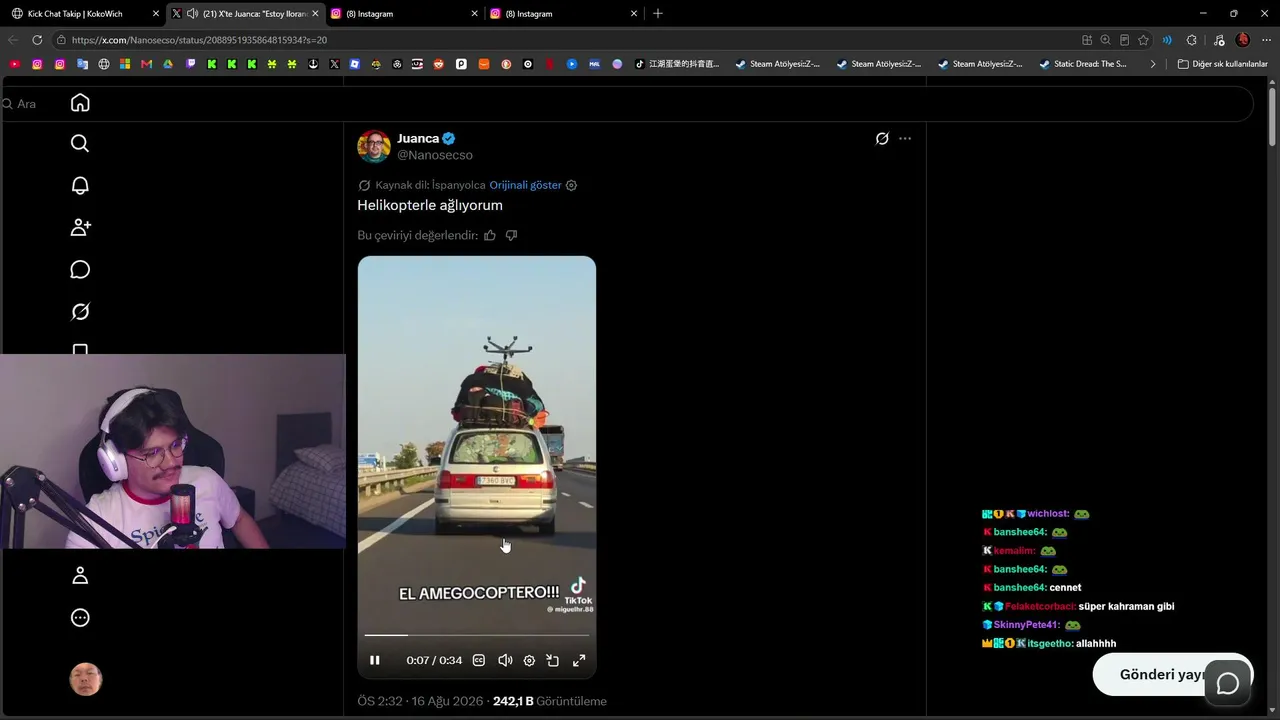1280x720 pixels.
Task: Reload the page with the refresh button
Action: coord(37,40)
